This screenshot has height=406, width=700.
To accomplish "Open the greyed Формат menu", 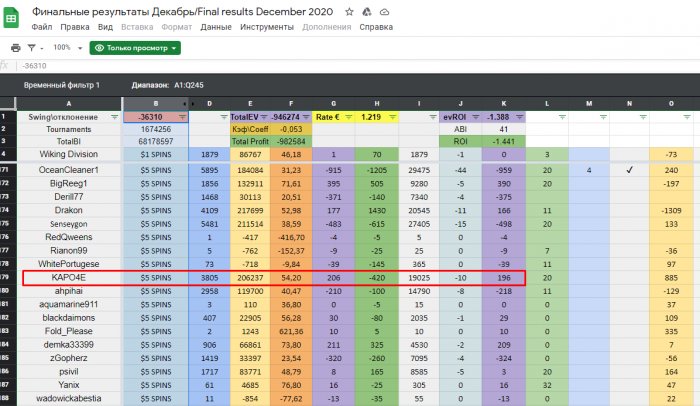I will 176,27.
